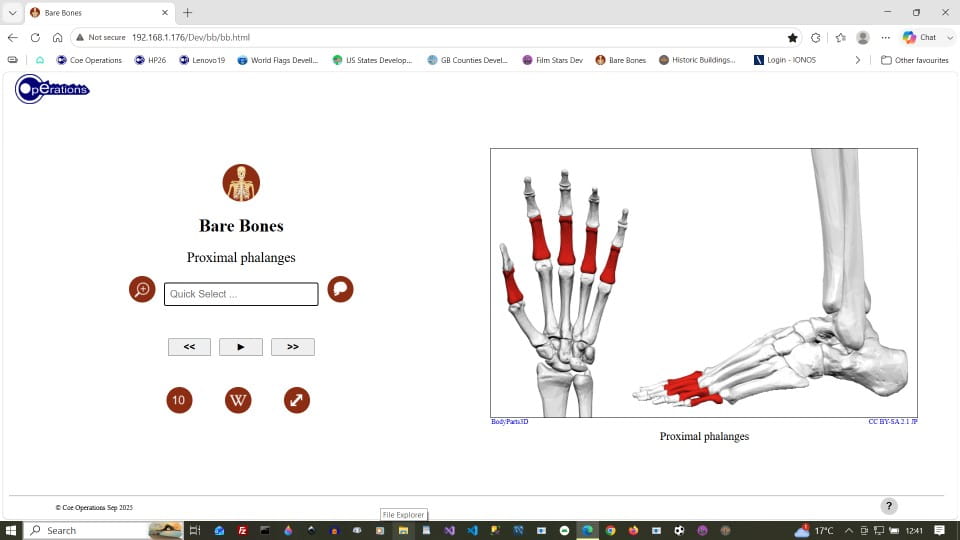Open Firefox from taskbar
Viewport: 960px width, 540px height.
(633, 530)
